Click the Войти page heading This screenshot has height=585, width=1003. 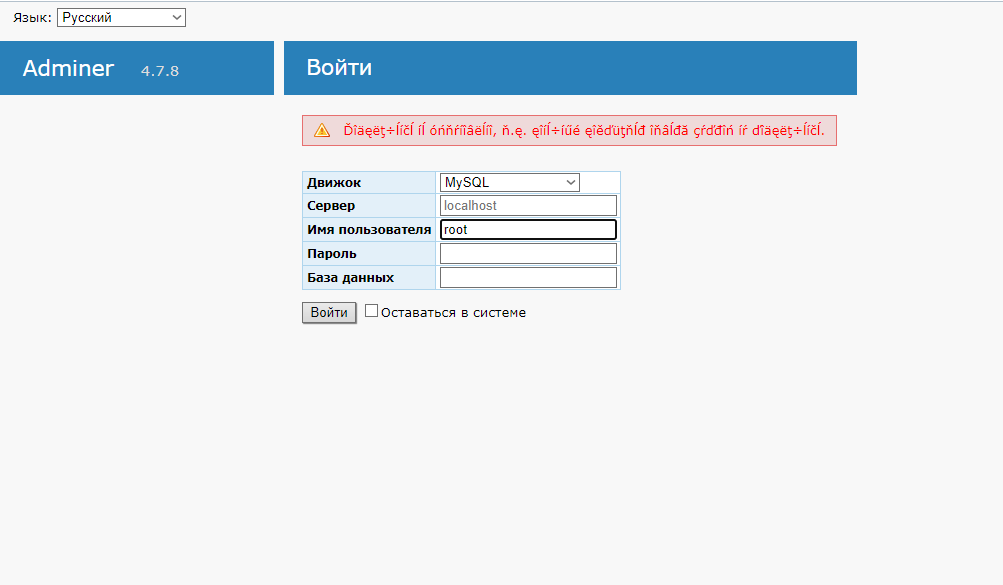pyautogui.click(x=339, y=68)
